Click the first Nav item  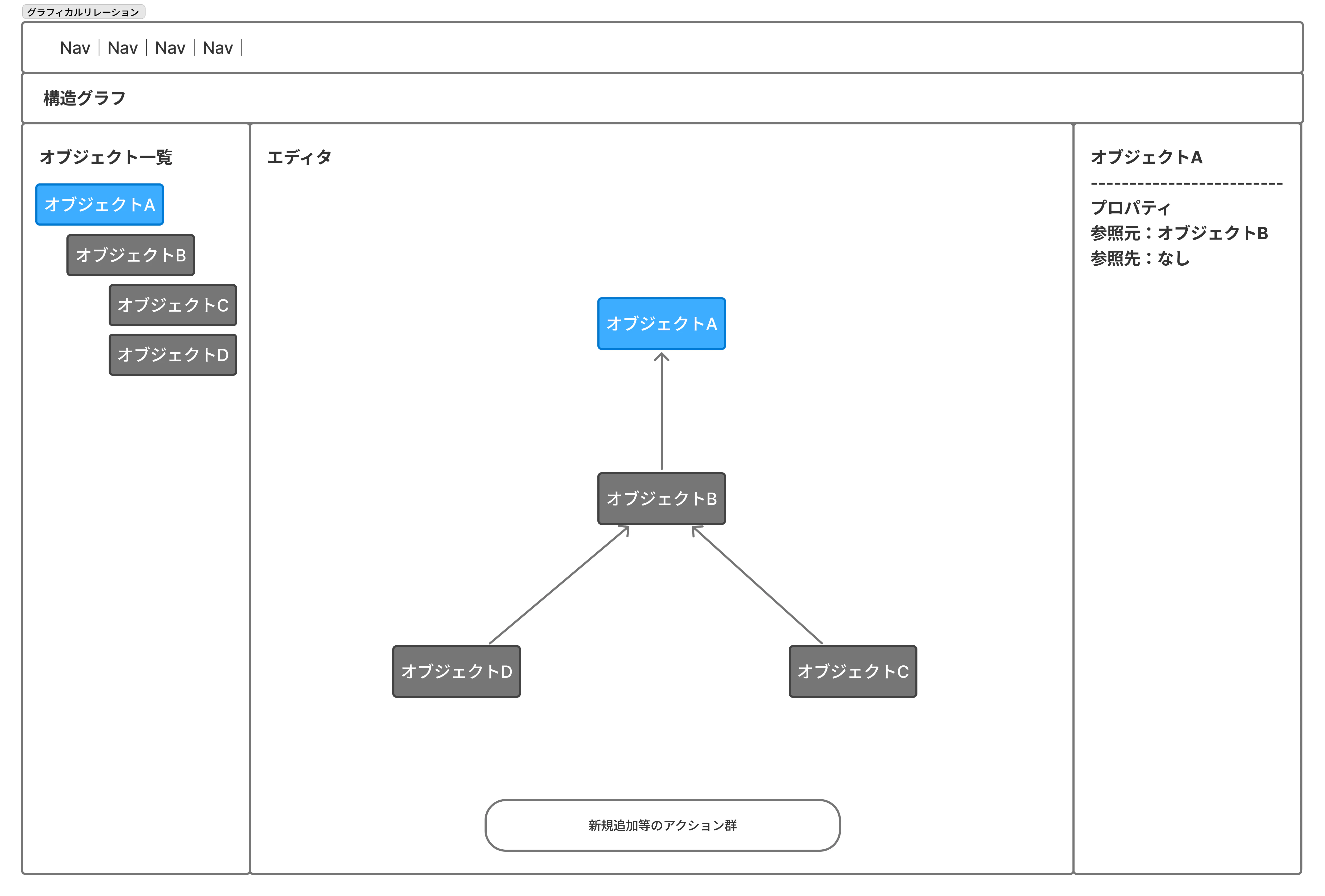75,48
